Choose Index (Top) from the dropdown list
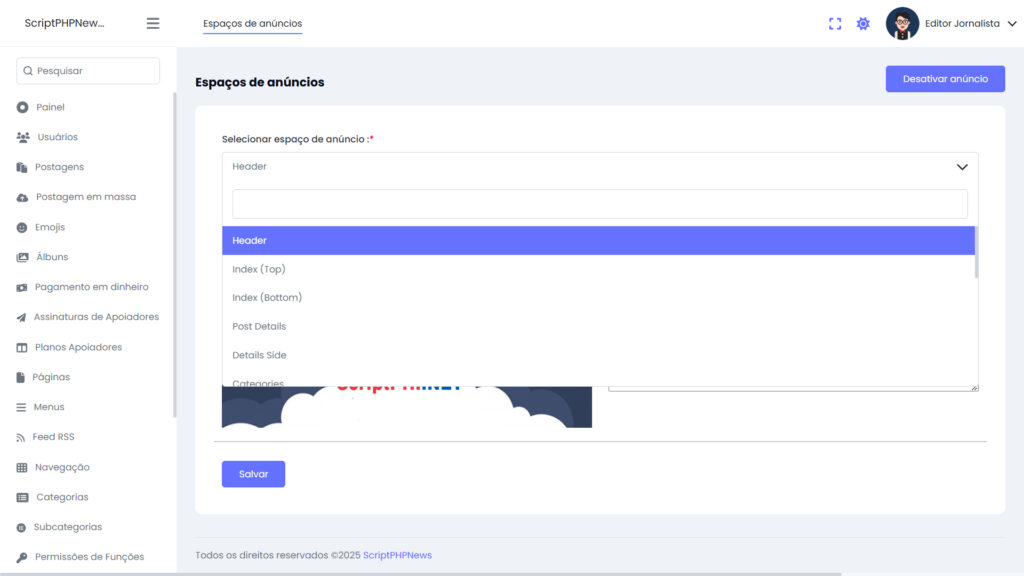Image resolution: width=1024 pixels, height=576 pixels. click(259, 269)
